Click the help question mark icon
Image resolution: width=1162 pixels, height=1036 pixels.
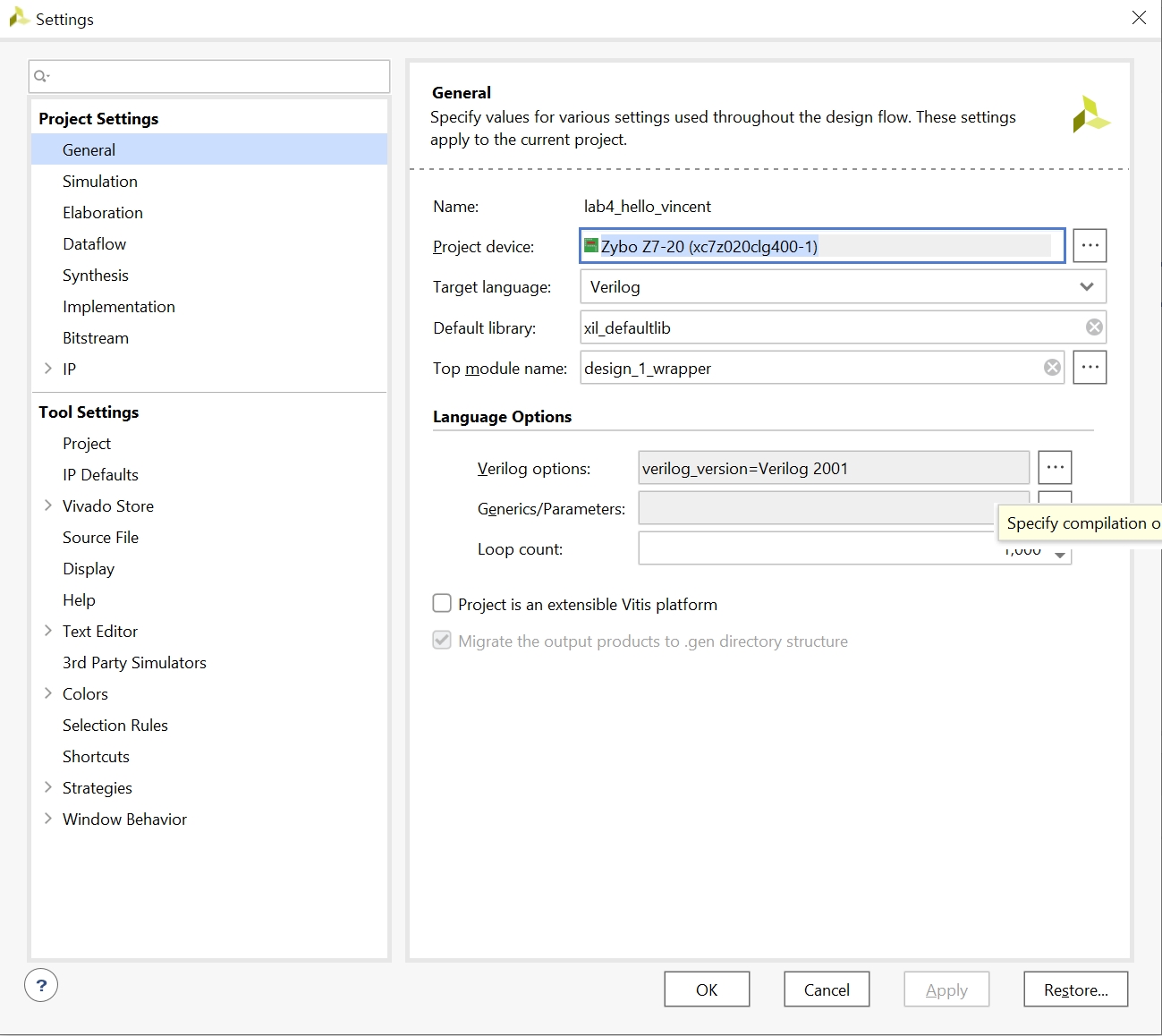[41, 986]
